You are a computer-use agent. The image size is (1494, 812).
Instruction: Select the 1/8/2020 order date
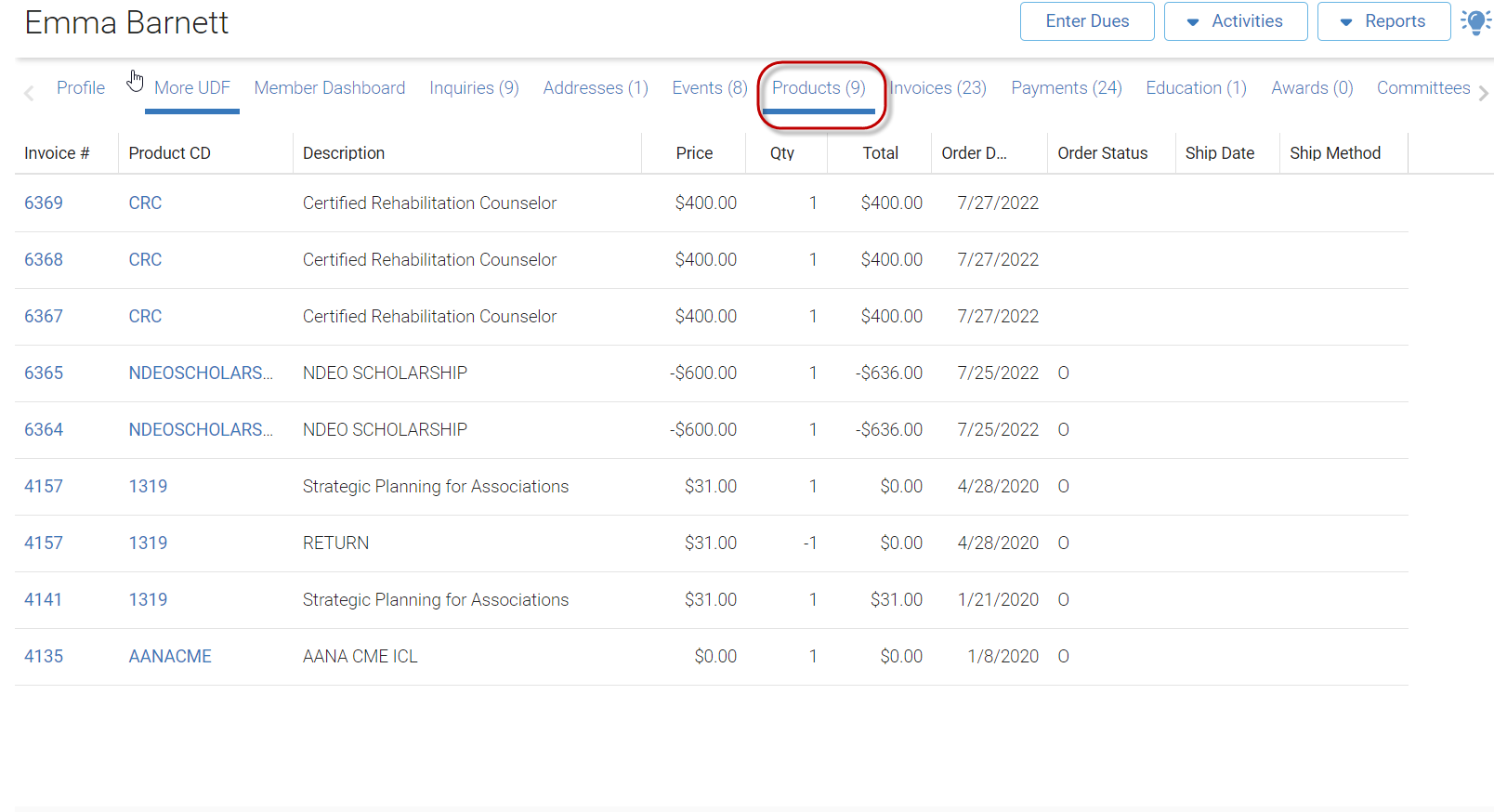click(x=1003, y=657)
